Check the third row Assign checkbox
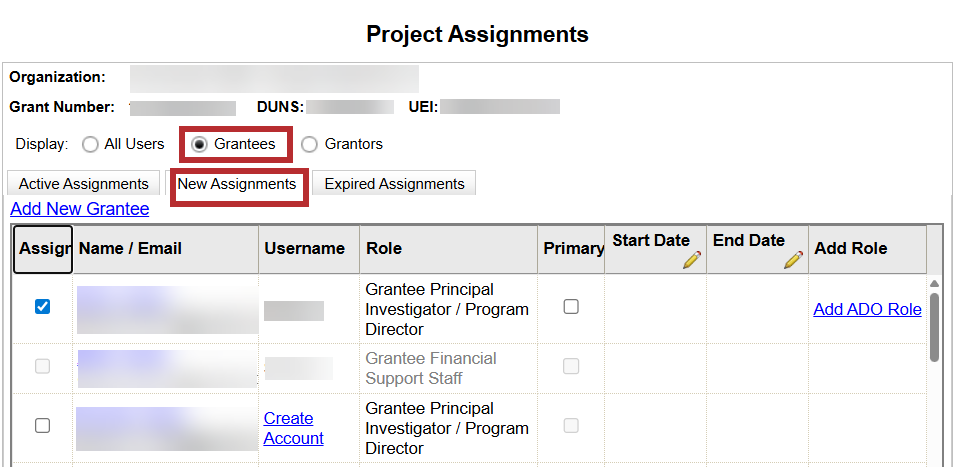Screen dimensions: 954x467 click(x=42, y=425)
